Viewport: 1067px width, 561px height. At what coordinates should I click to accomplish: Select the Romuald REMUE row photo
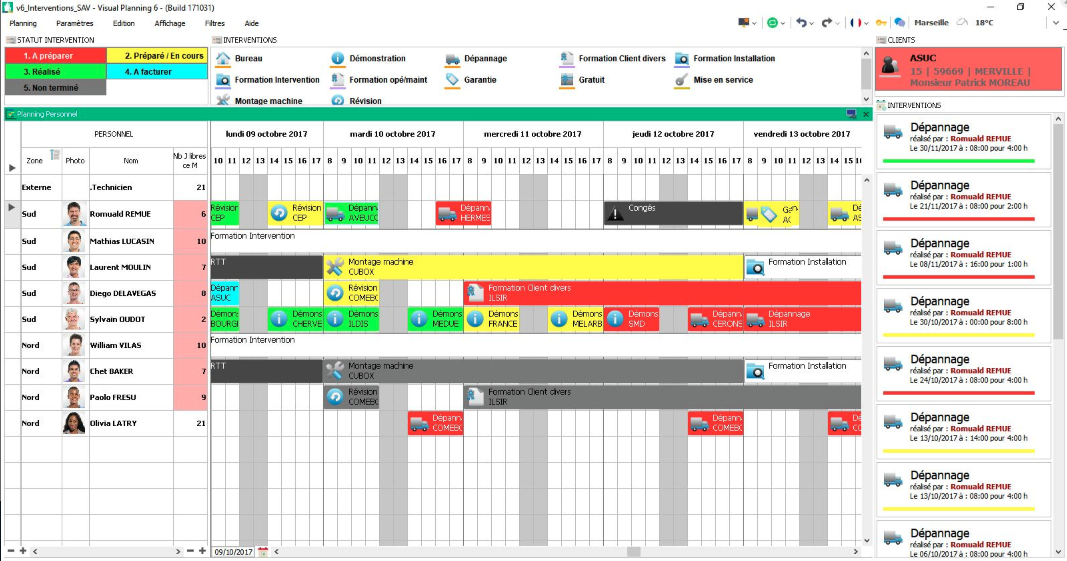pos(75,214)
